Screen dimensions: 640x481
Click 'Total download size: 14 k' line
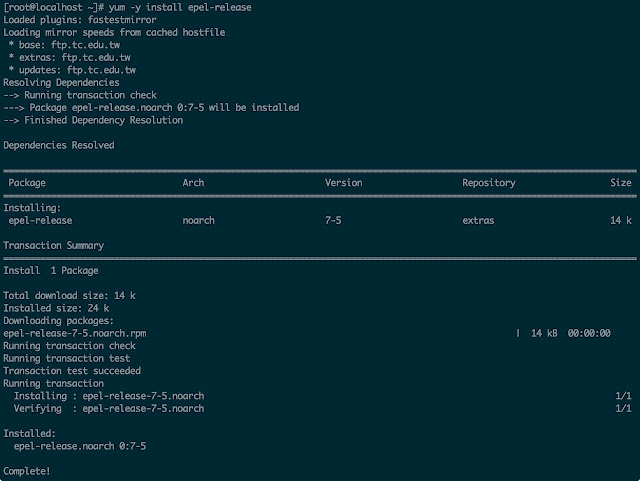(x=69, y=296)
